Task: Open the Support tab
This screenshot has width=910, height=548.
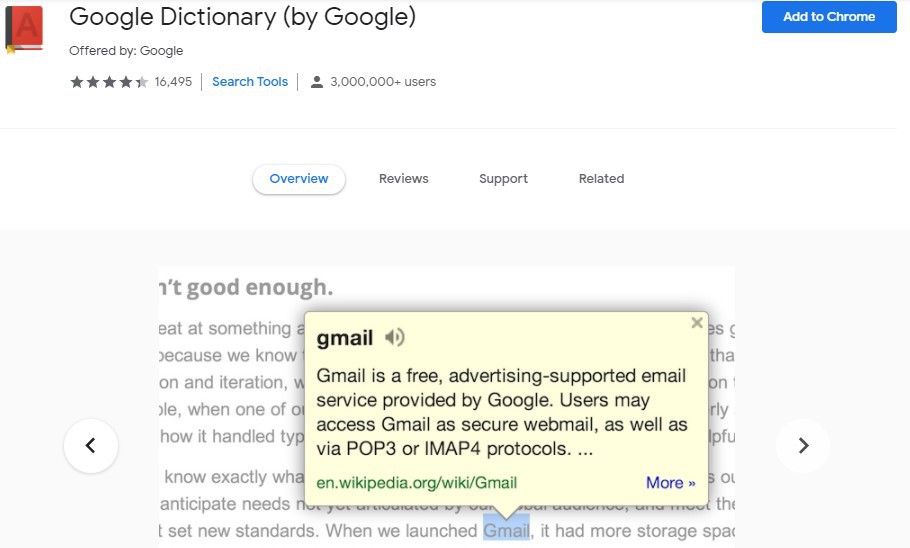Action: coord(503,179)
